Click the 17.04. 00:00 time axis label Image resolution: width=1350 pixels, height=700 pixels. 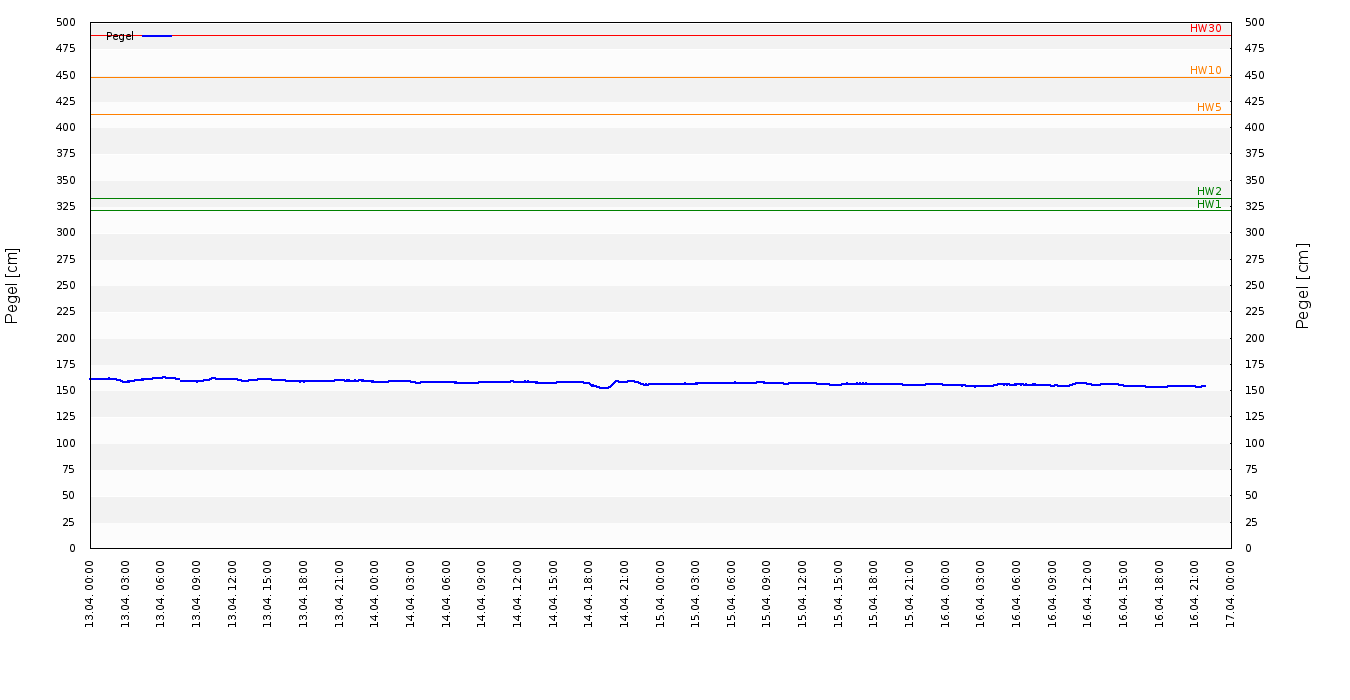click(1231, 594)
